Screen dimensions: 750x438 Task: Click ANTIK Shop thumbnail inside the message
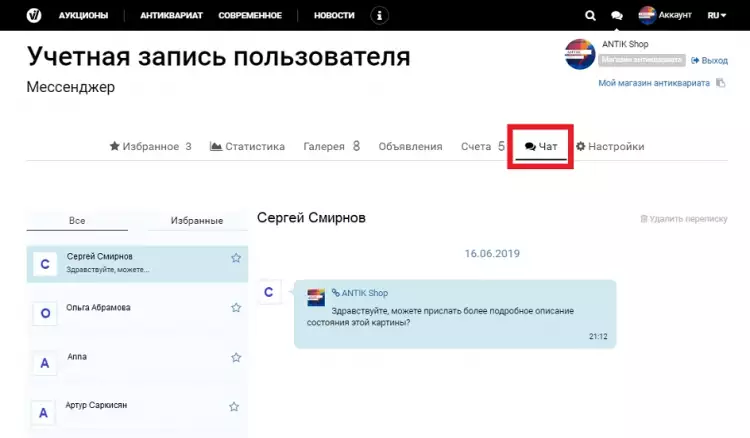tap(316, 297)
